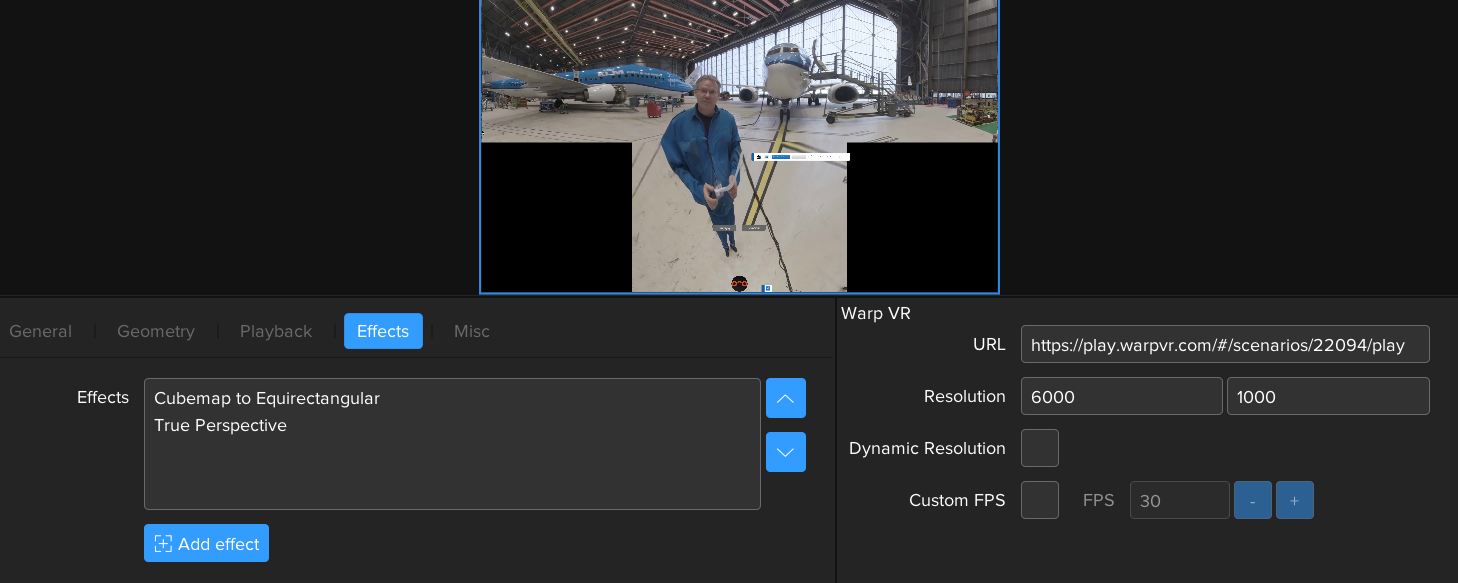The height and width of the screenshot is (583, 1458).
Task: Click the resolution field showing 6000
Action: tap(1121, 396)
